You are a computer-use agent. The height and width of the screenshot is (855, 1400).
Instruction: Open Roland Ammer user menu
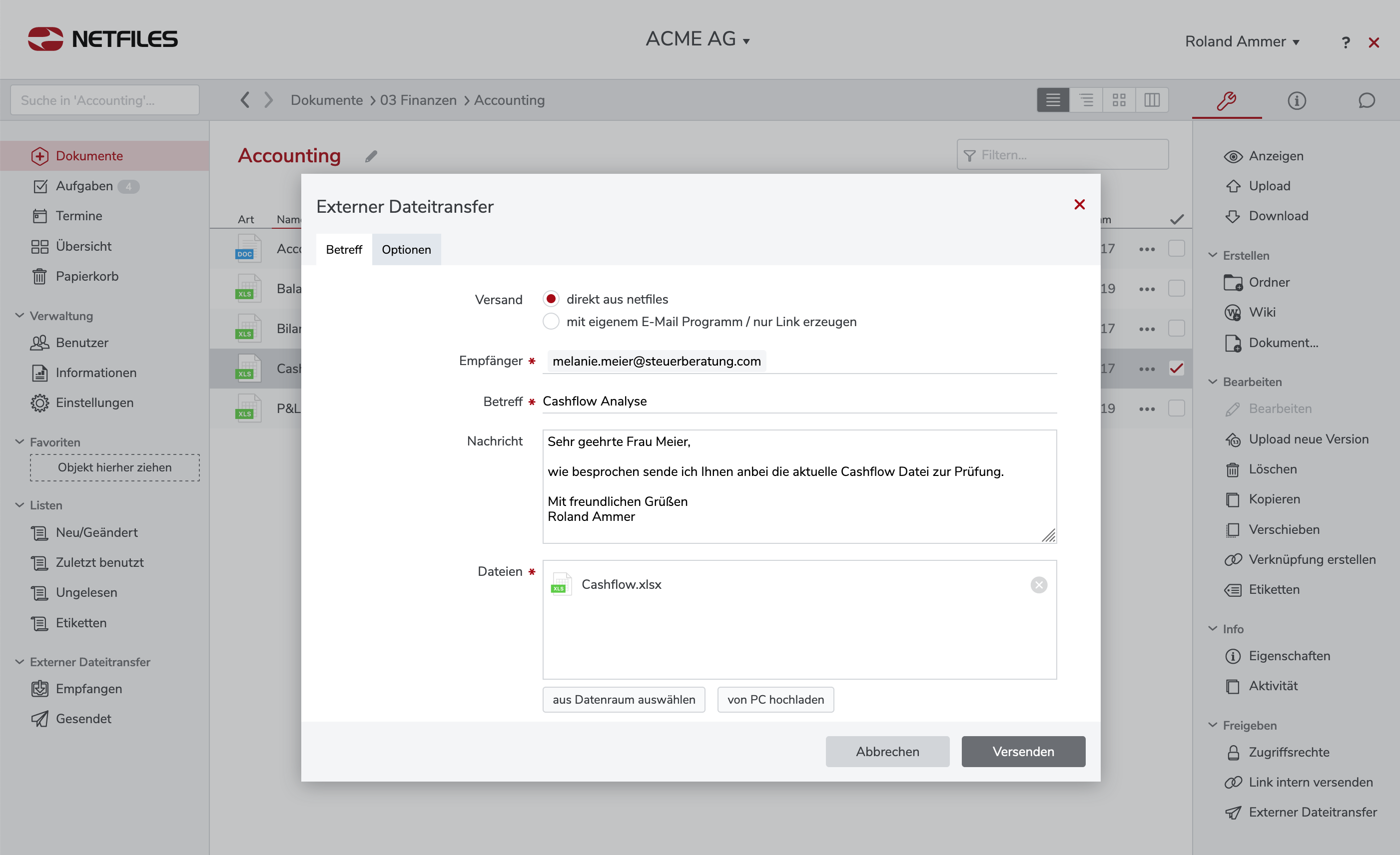click(1242, 41)
